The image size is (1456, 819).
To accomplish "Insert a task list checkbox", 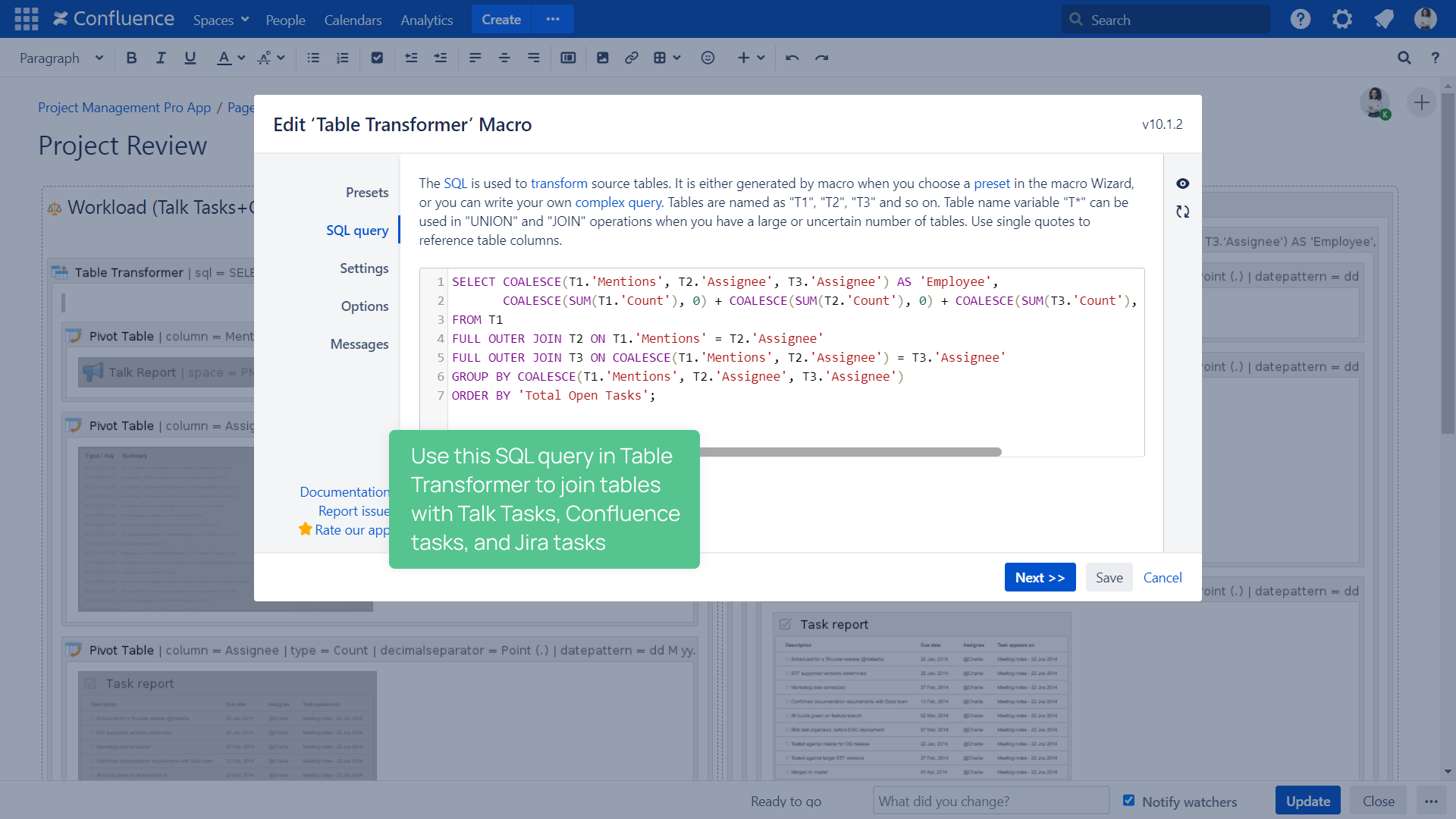I will click(377, 58).
